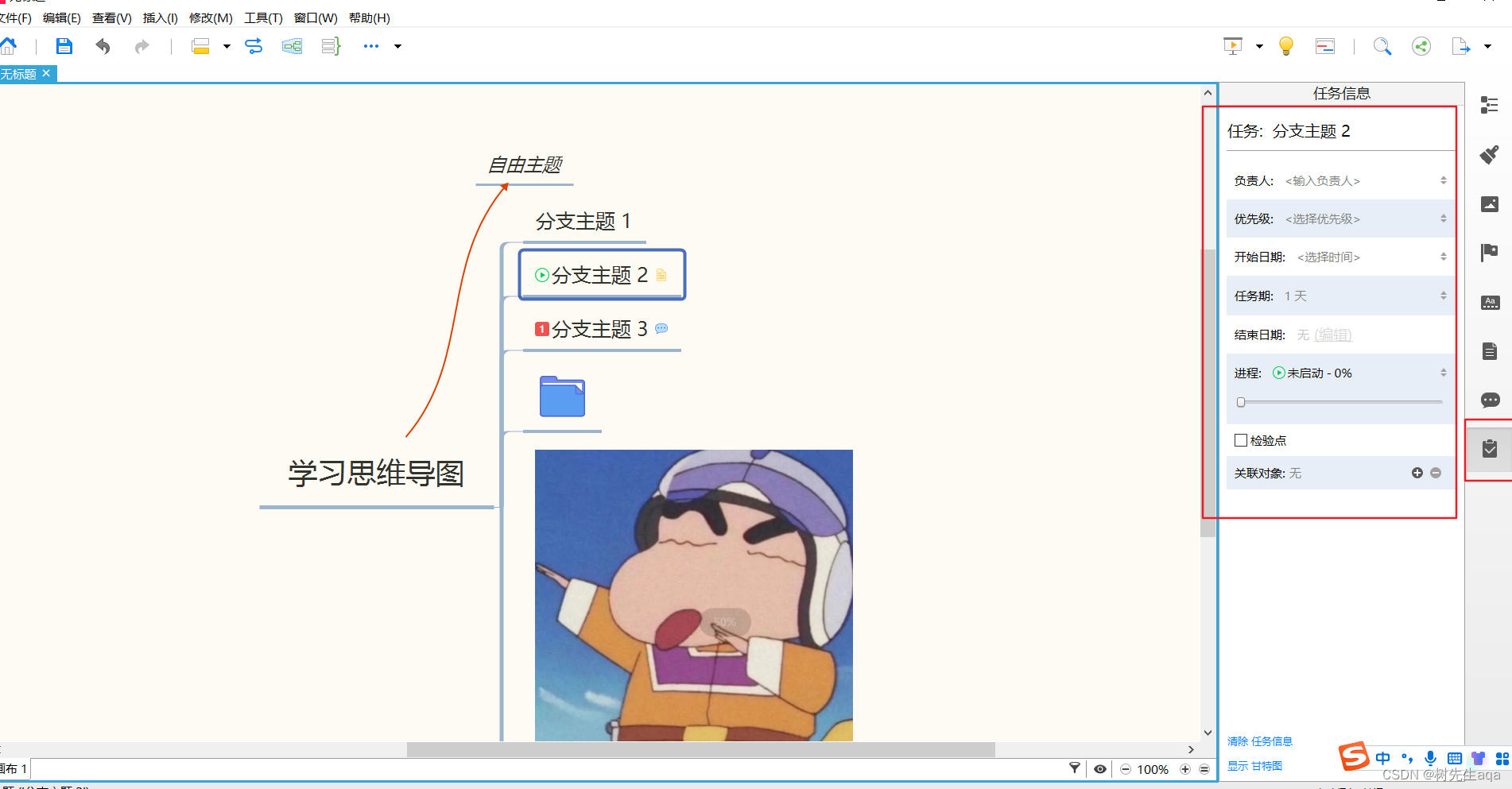Undo the last action
The image size is (1512, 789).
(x=103, y=46)
